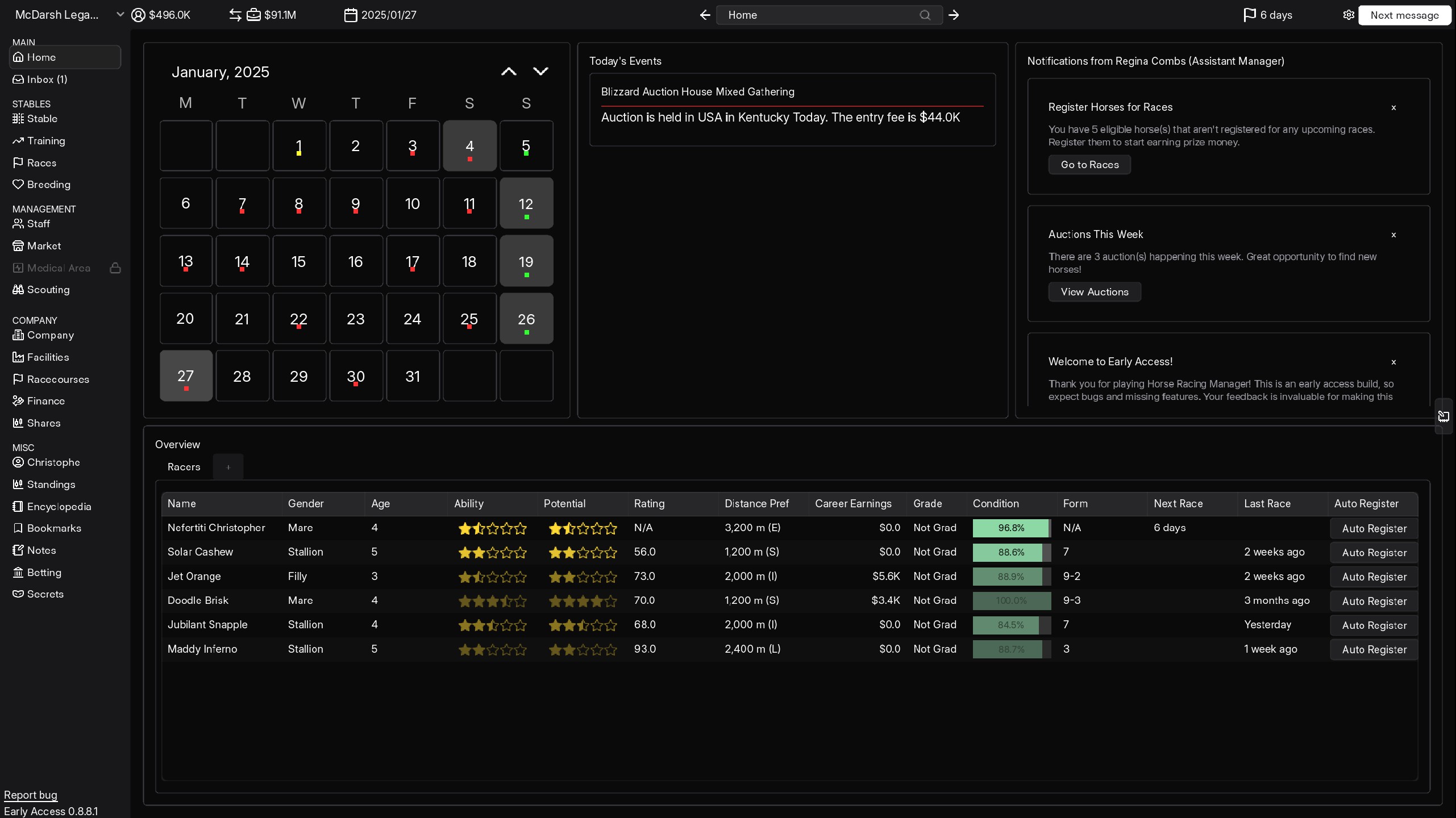Go to previous month in calendar
Viewport: 1456px width, 818px height.
tap(509, 72)
